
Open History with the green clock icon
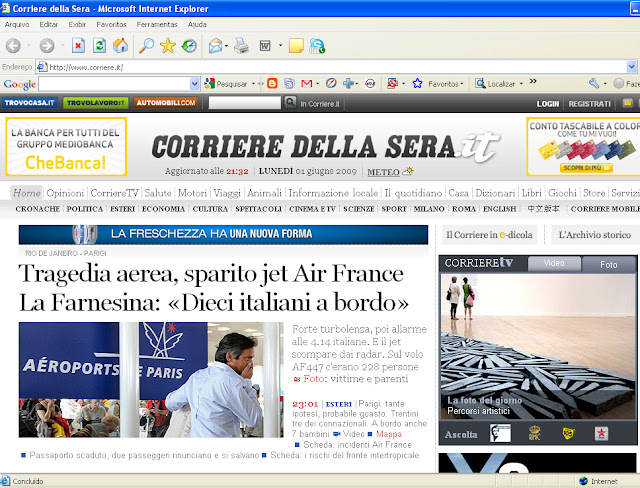[x=189, y=45]
